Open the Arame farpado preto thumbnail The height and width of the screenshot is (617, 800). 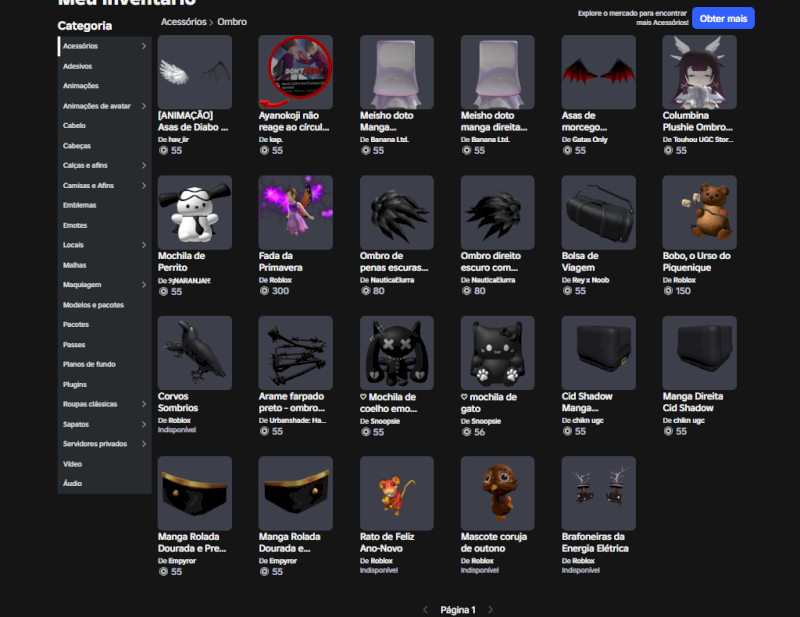pyautogui.click(x=295, y=353)
